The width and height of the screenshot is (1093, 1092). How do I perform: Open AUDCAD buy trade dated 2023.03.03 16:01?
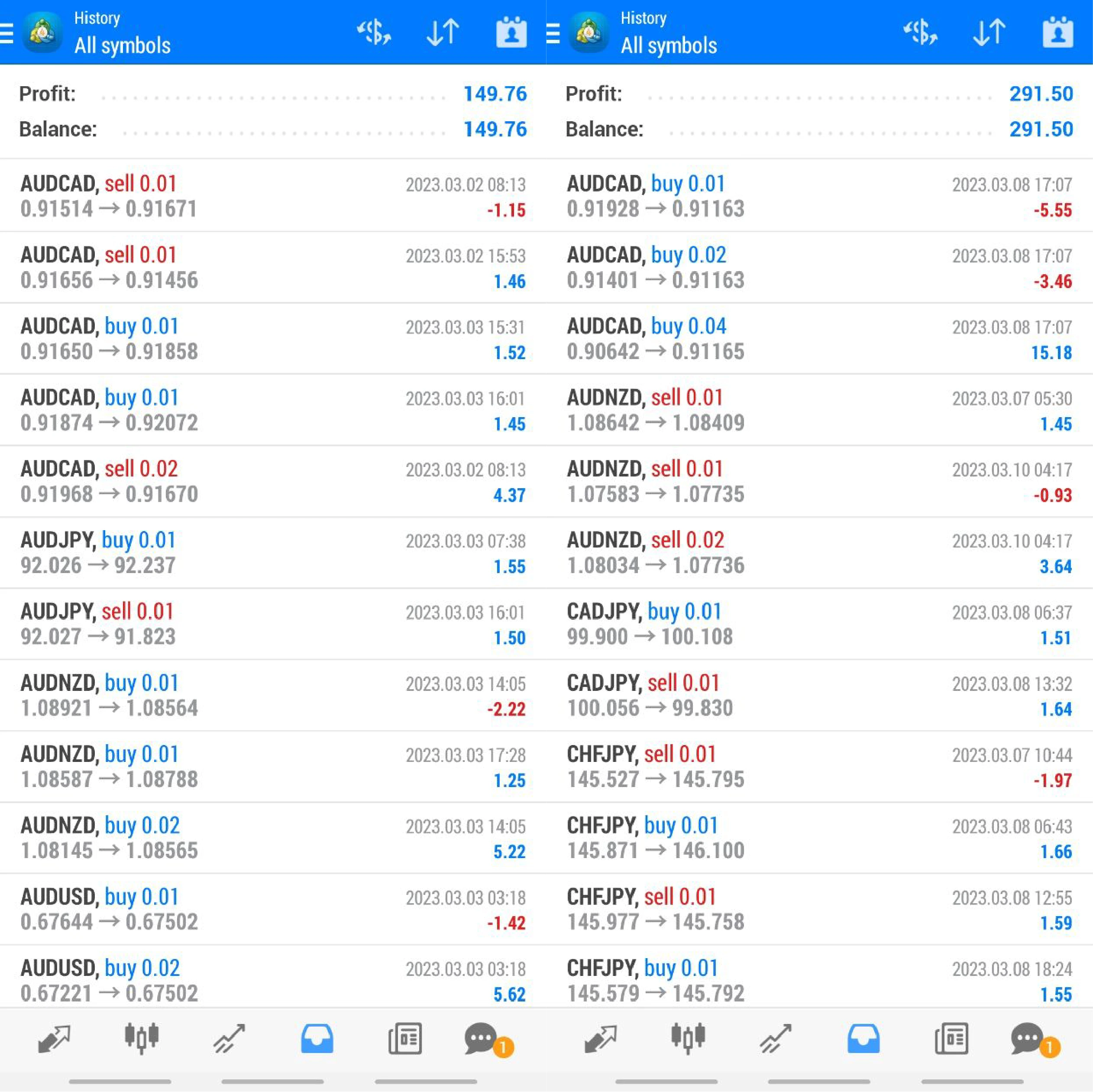(x=273, y=410)
